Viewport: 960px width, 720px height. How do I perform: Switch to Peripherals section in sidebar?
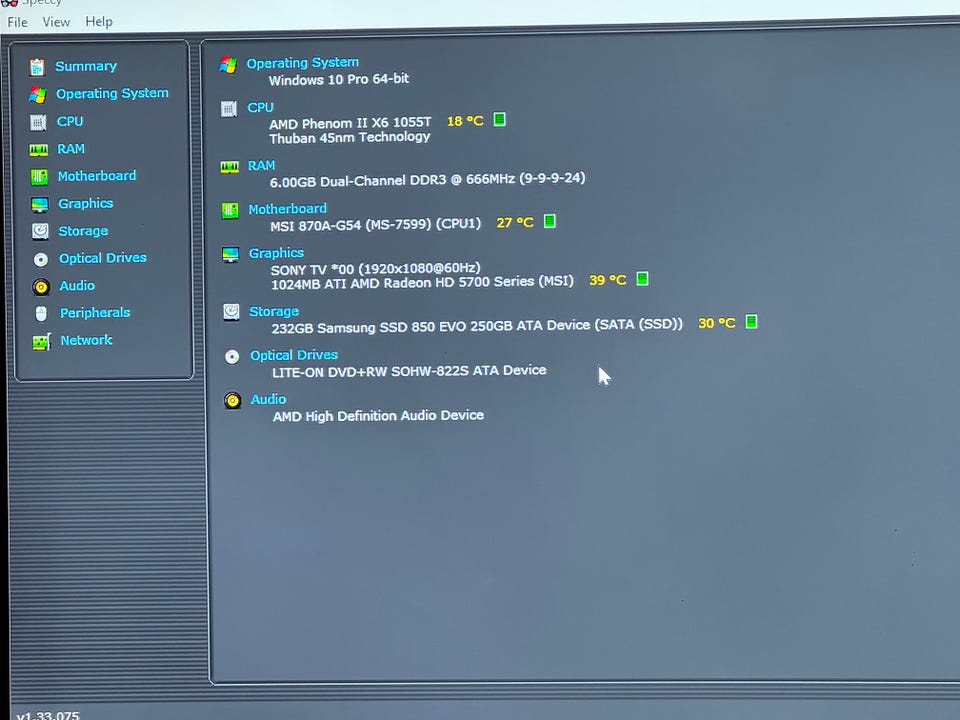95,312
